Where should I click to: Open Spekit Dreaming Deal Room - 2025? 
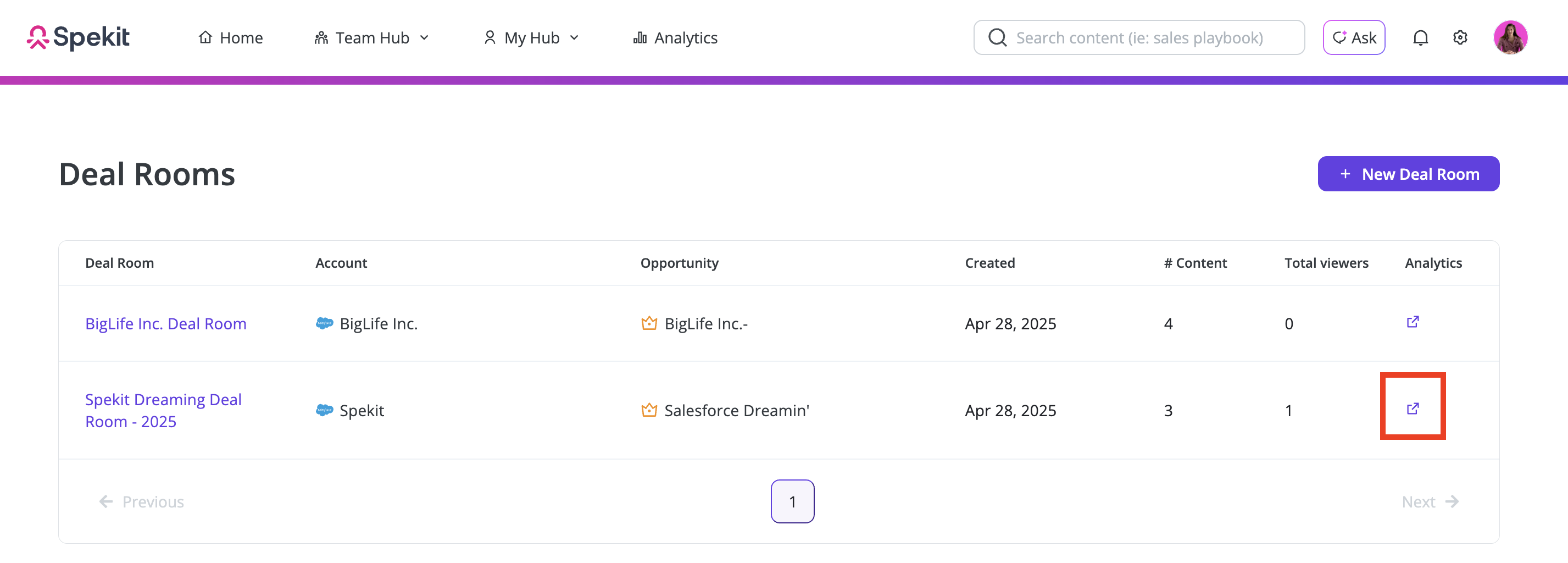[x=163, y=411]
